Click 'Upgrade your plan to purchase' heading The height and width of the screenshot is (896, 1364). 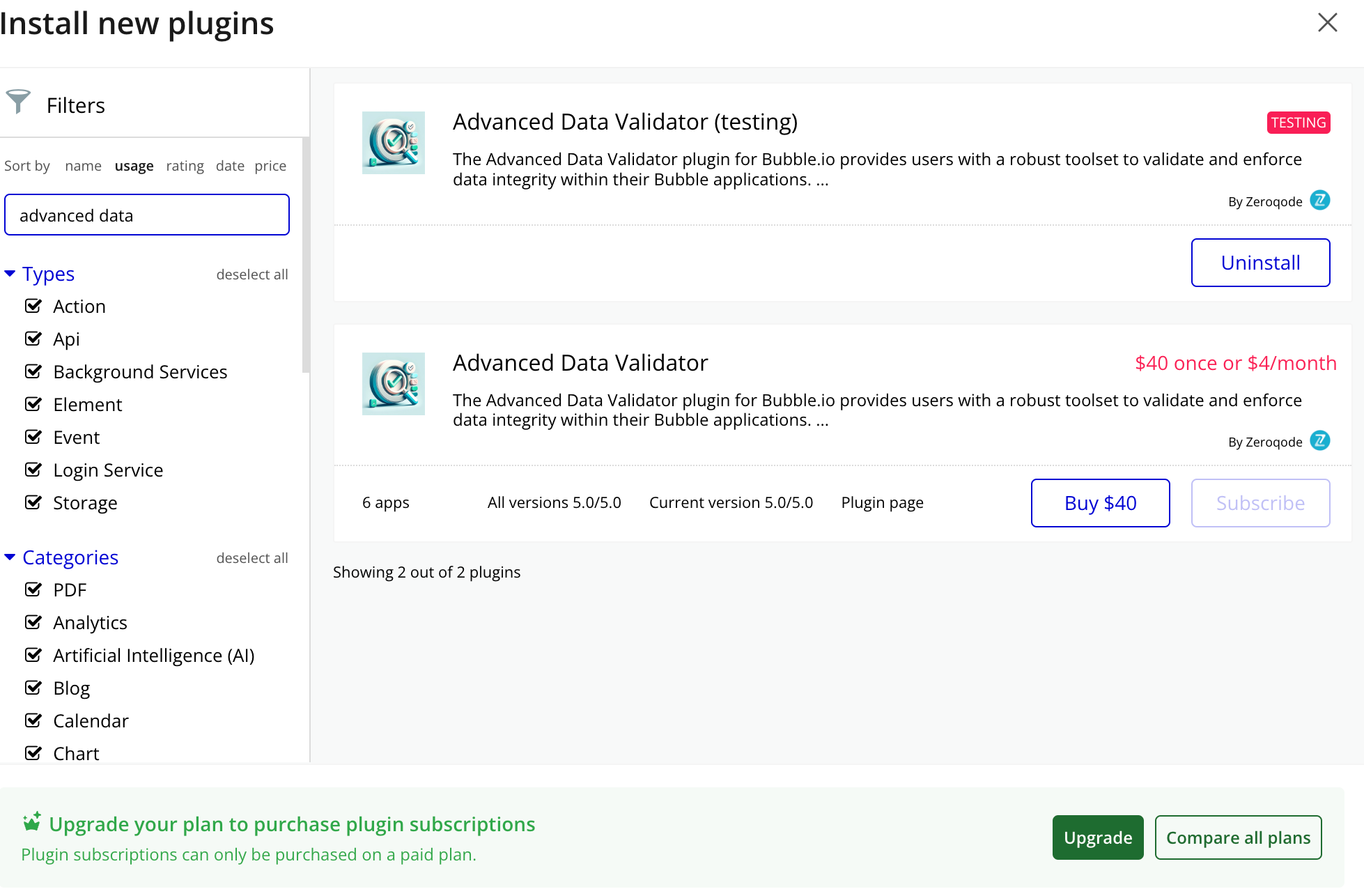292,824
